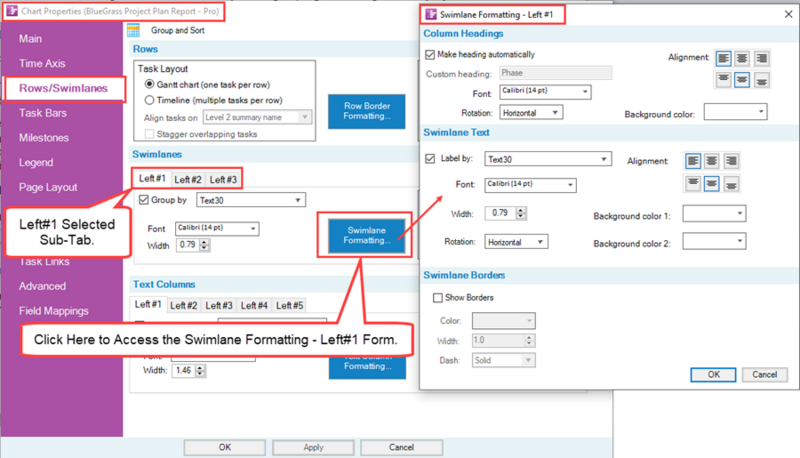Open Group by Text30 dropdown
The height and width of the screenshot is (458, 800).
(251, 200)
